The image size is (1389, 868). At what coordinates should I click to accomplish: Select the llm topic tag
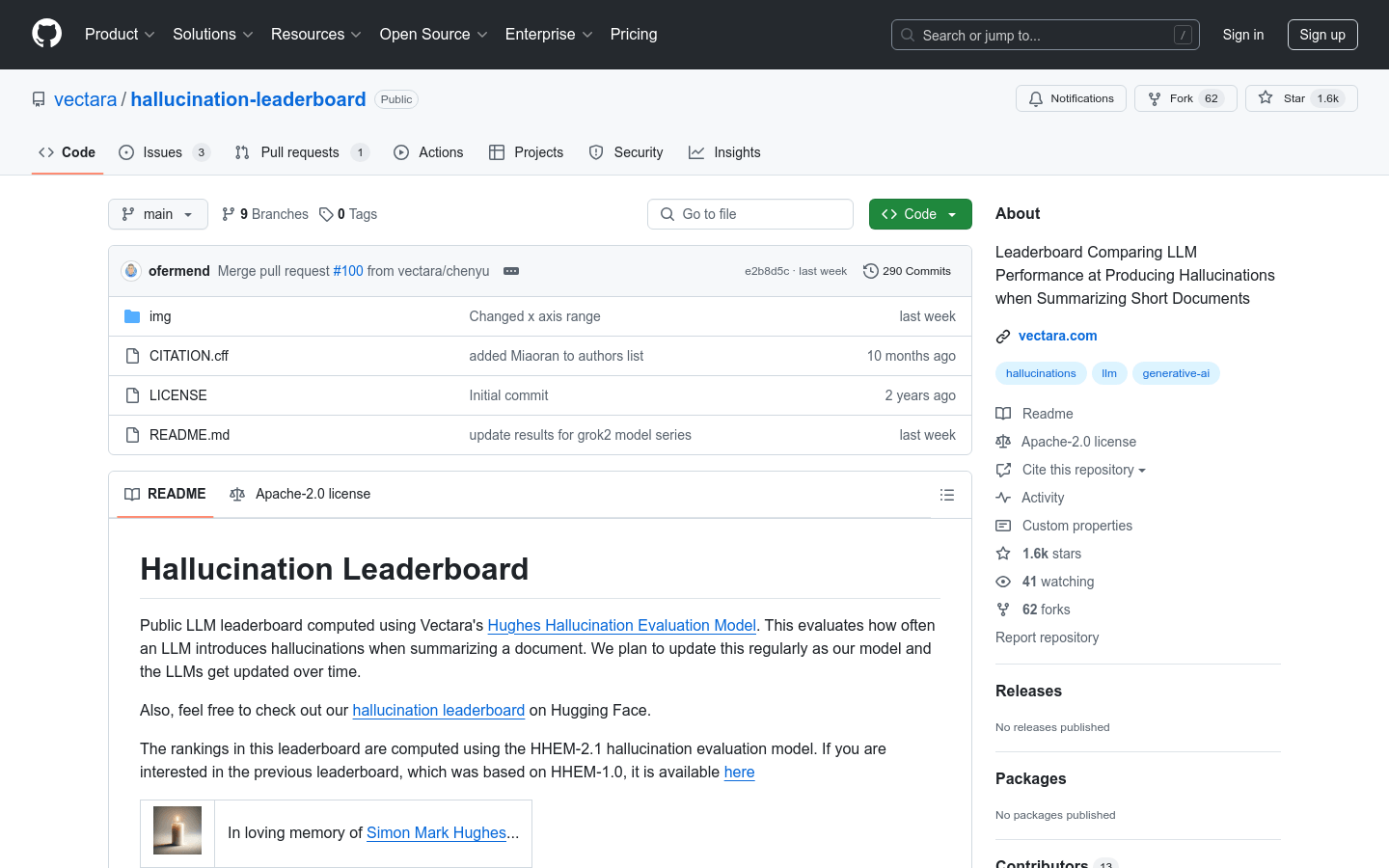click(1109, 373)
